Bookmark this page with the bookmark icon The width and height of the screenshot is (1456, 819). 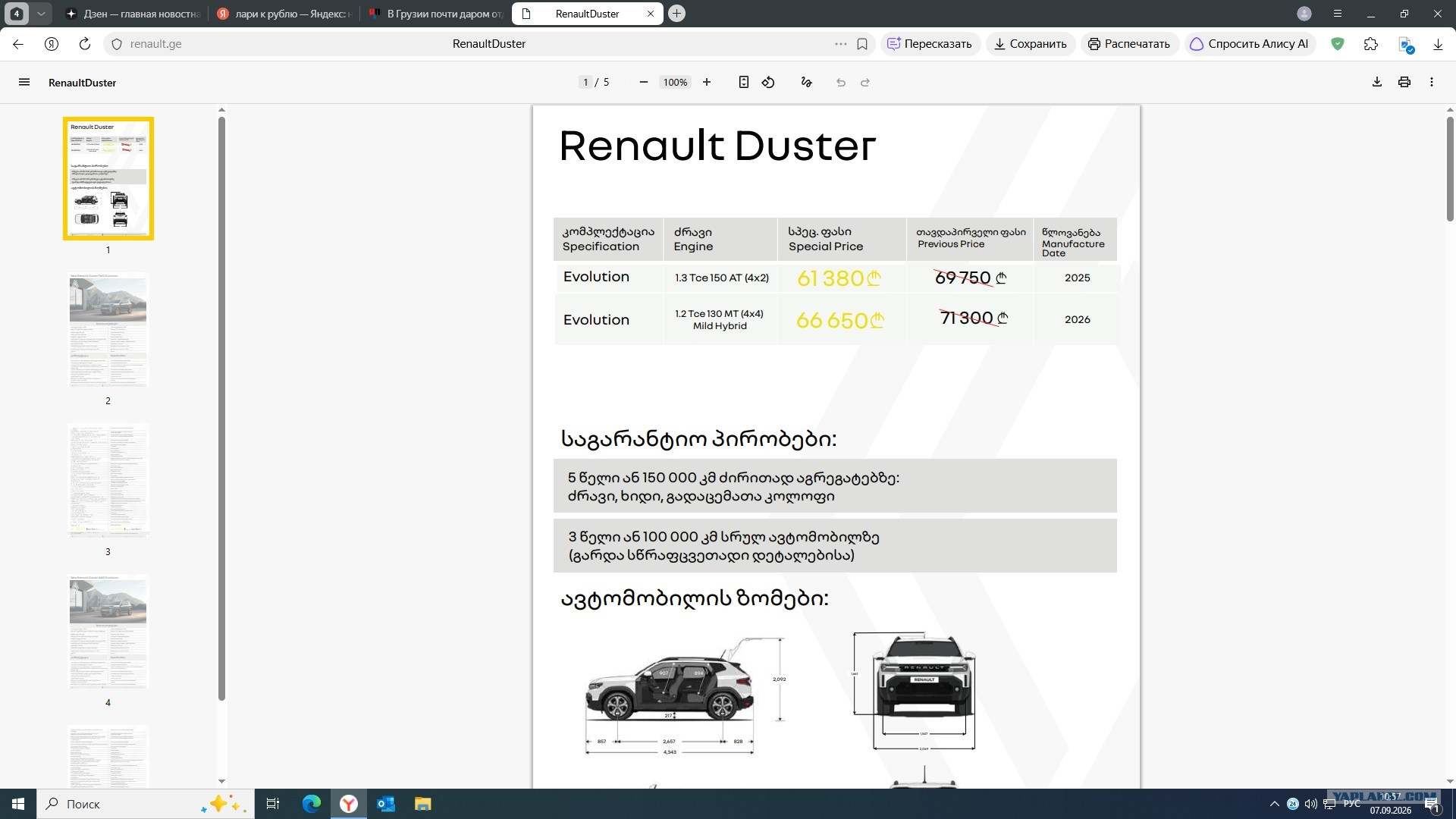tap(862, 44)
